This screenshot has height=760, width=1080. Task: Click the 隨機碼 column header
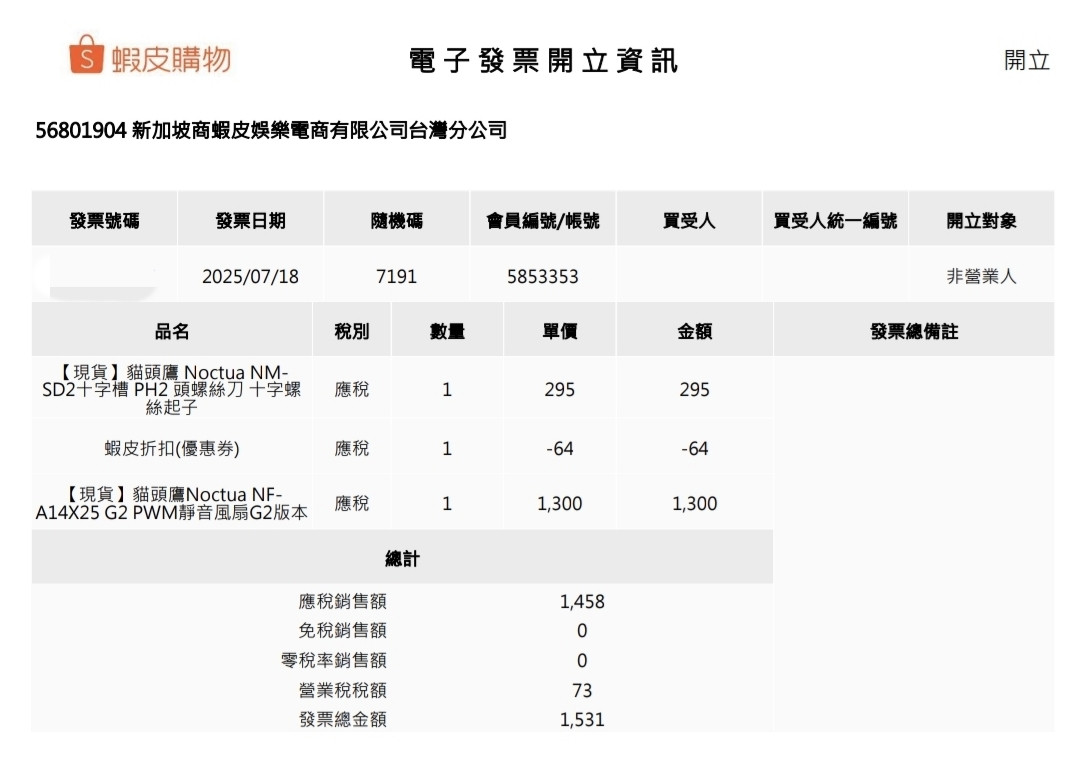[397, 220]
